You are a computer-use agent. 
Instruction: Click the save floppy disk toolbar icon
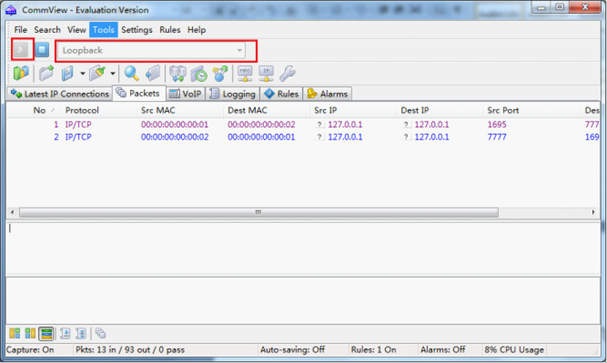[x=68, y=73]
